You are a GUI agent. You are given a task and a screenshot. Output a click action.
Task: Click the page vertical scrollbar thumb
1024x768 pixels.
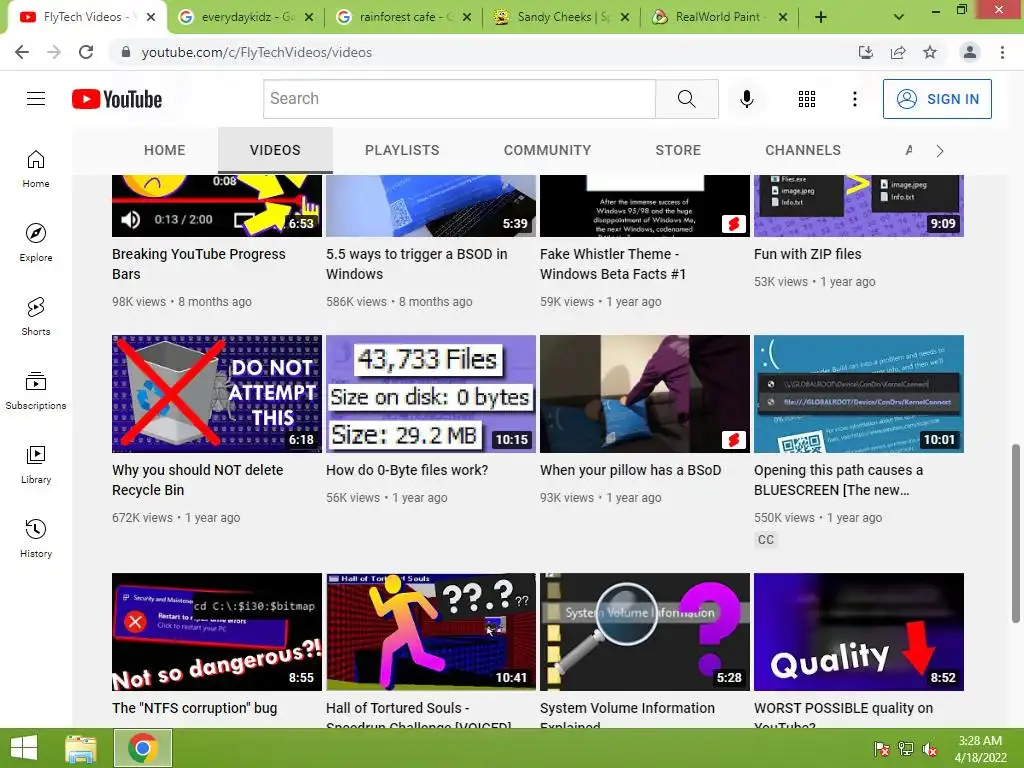tap(1016, 534)
